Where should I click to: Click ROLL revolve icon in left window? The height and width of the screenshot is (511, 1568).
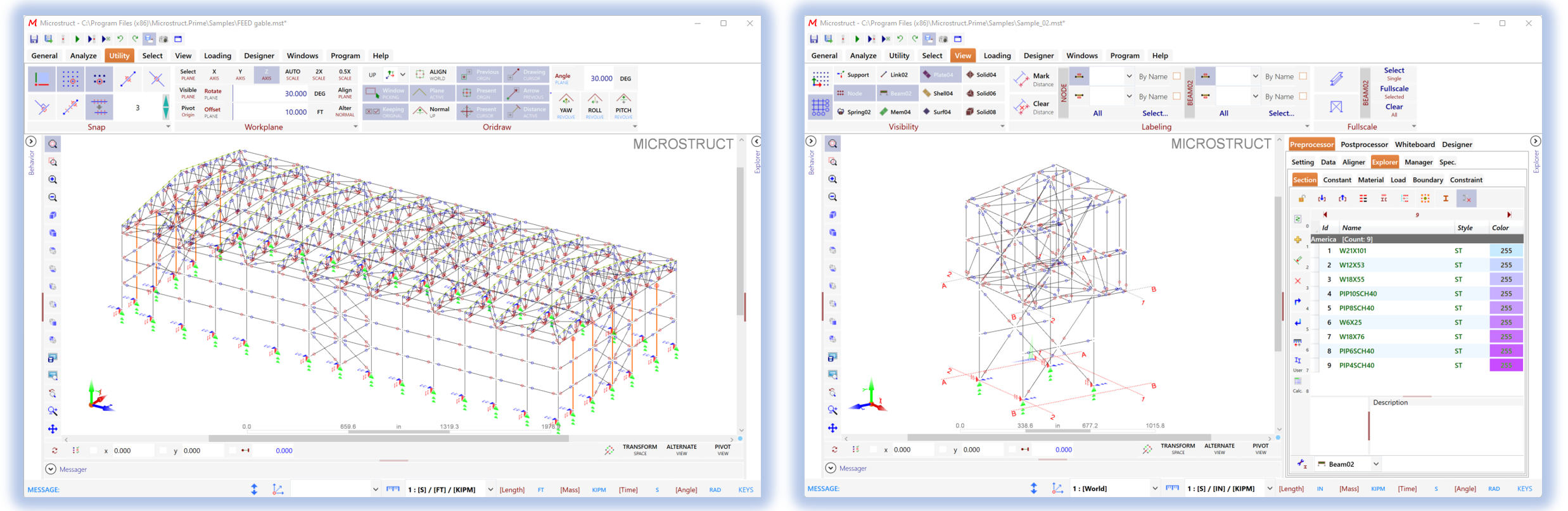(594, 106)
